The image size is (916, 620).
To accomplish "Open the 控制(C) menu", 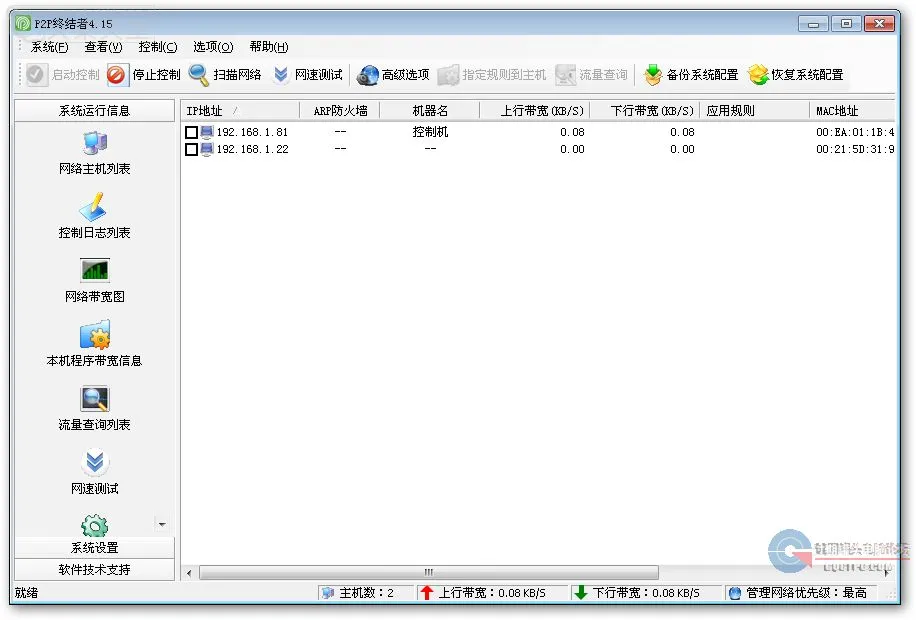I will 157,47.
